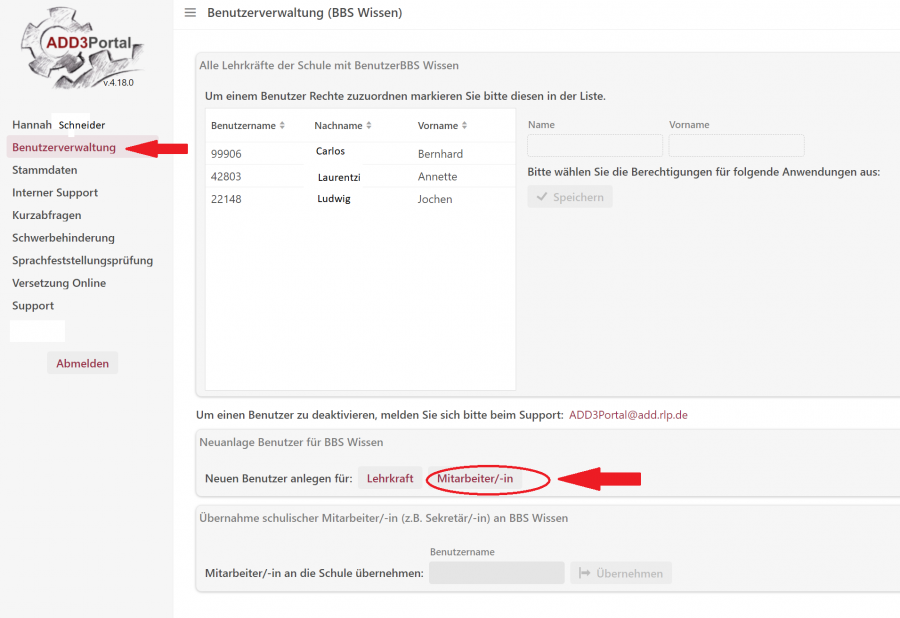Navigate to Versetzung Online

tap(59, 283)
